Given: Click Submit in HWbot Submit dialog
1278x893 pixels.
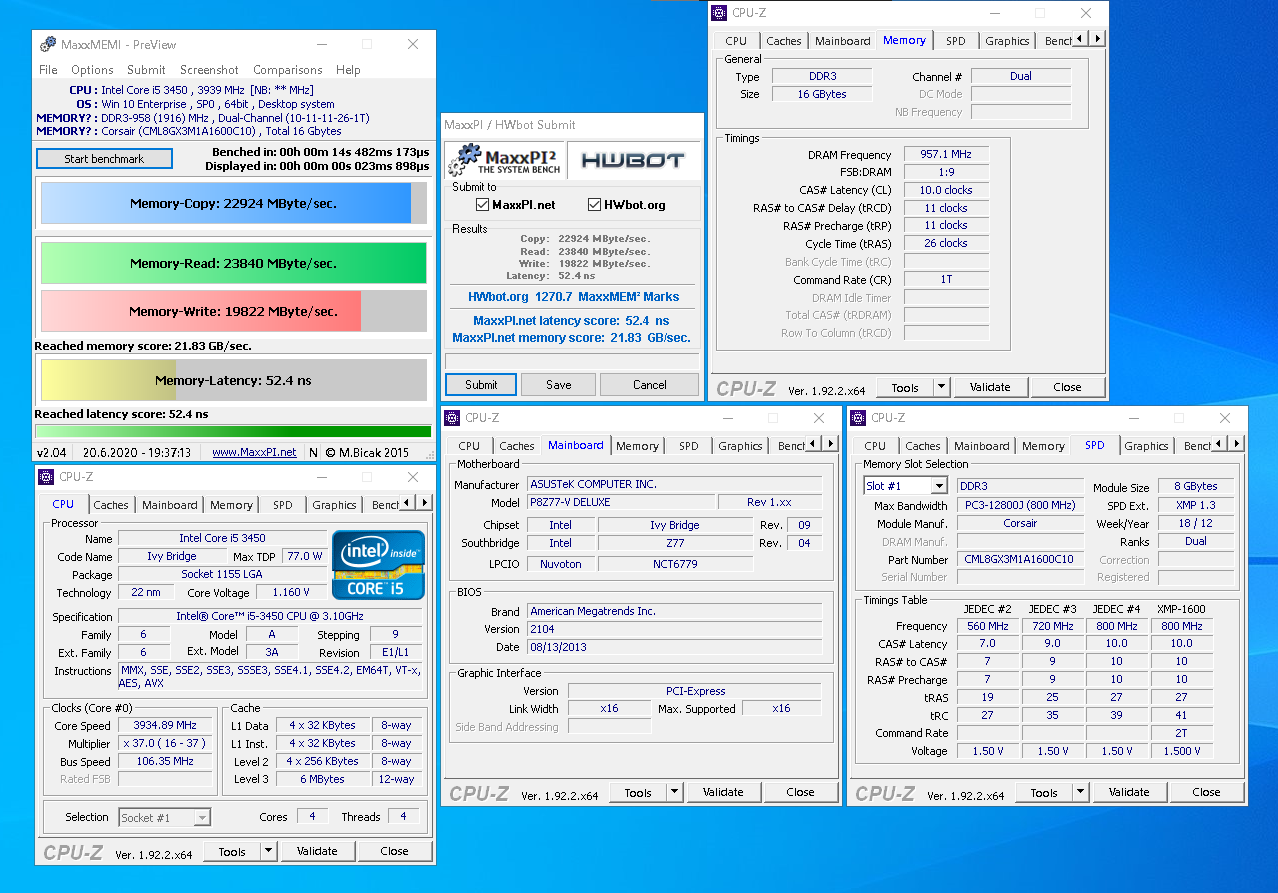Looking at the screenshot, I should coord(481,385).
